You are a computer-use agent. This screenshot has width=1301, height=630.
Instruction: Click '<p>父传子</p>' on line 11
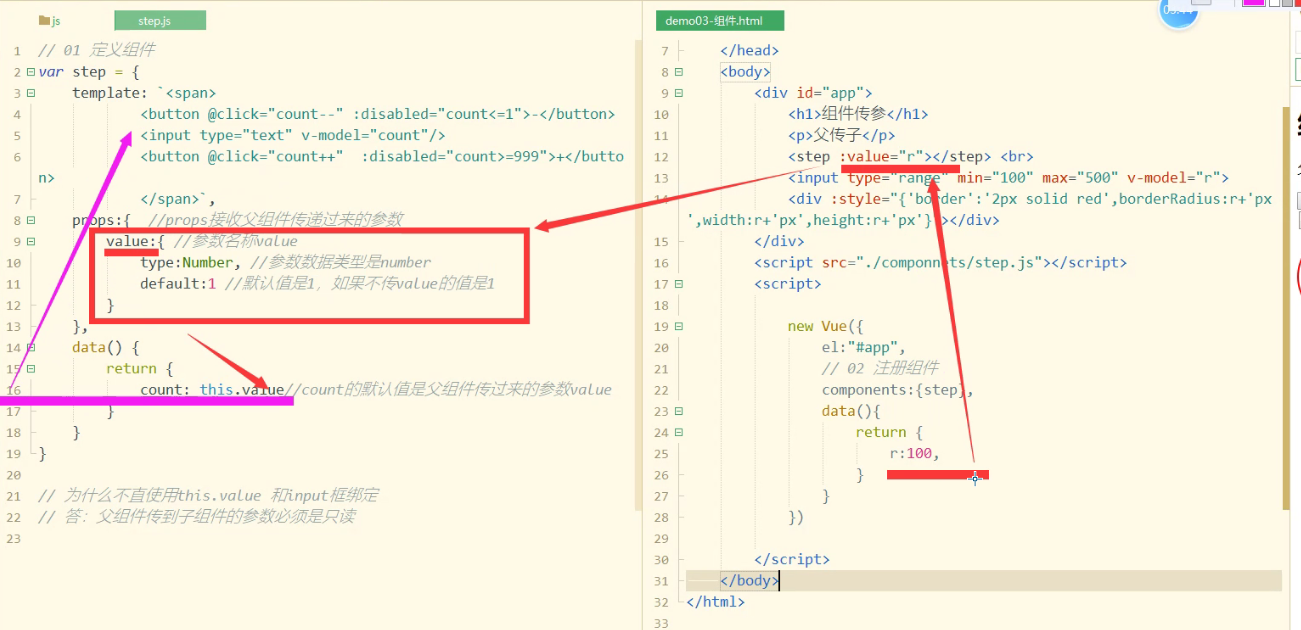[x=842, y=135]
